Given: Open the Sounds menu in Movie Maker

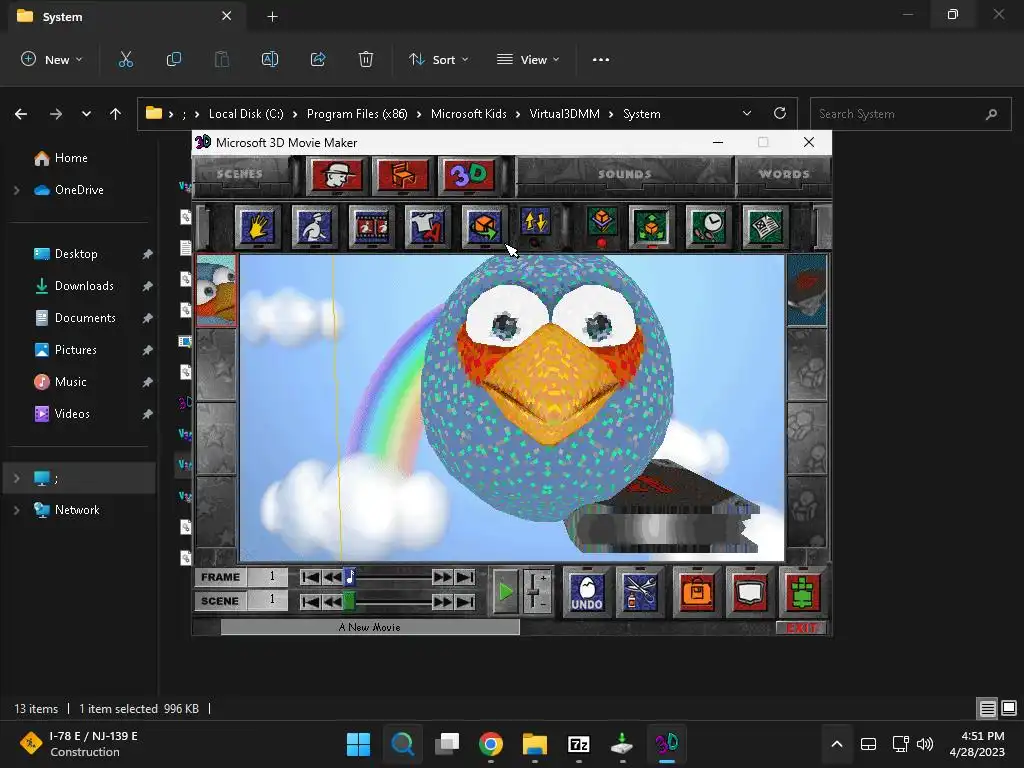Looking at the screenshot, I should pos(624,174).
